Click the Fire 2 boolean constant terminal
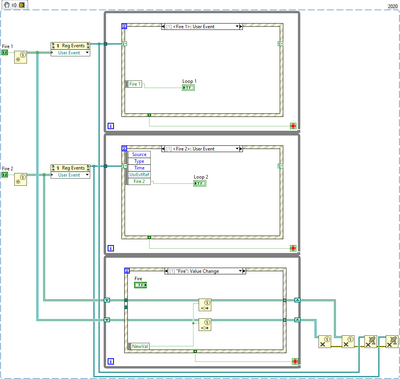400x379 pixels. [5, 175]
